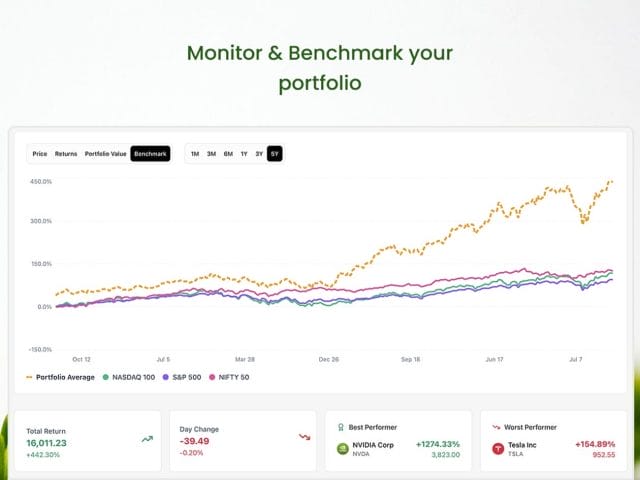Screen dimensions: 640x480
Task: Click the Best Performer badge icon
Action: click(341, 426)
